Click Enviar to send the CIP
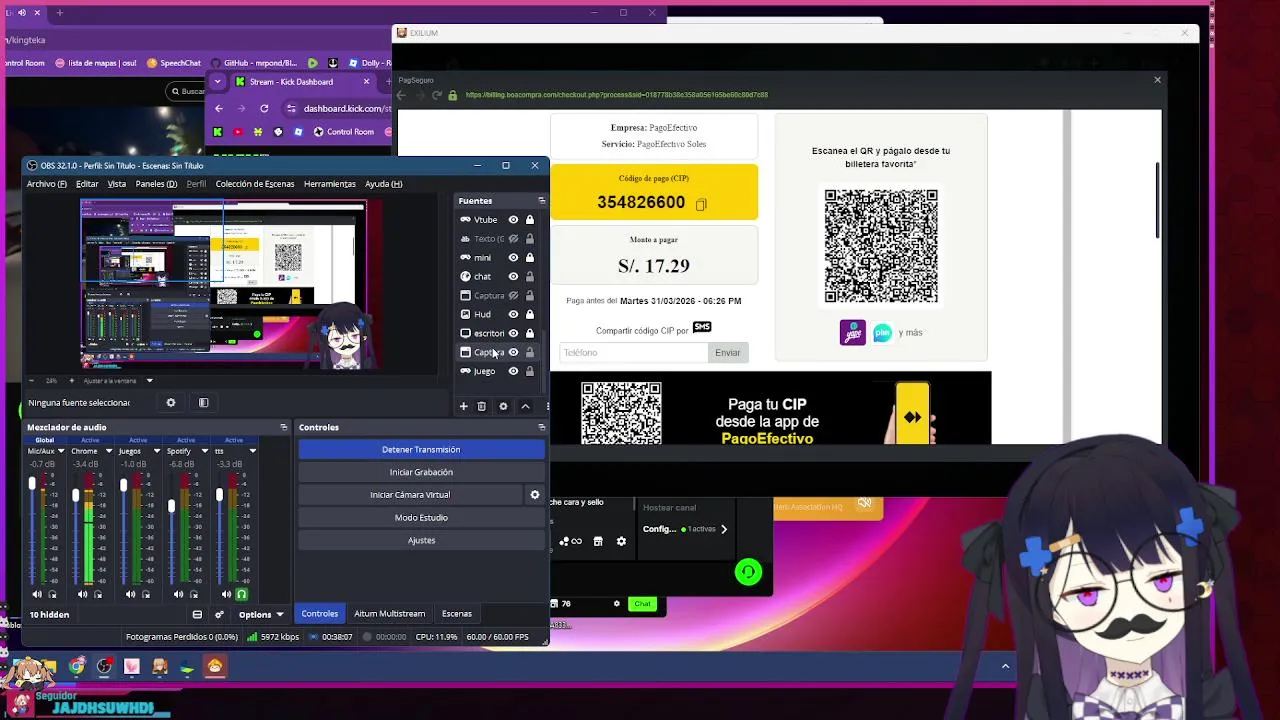The height and width of the screenshot is (720, 1280). tap(727, 353)
